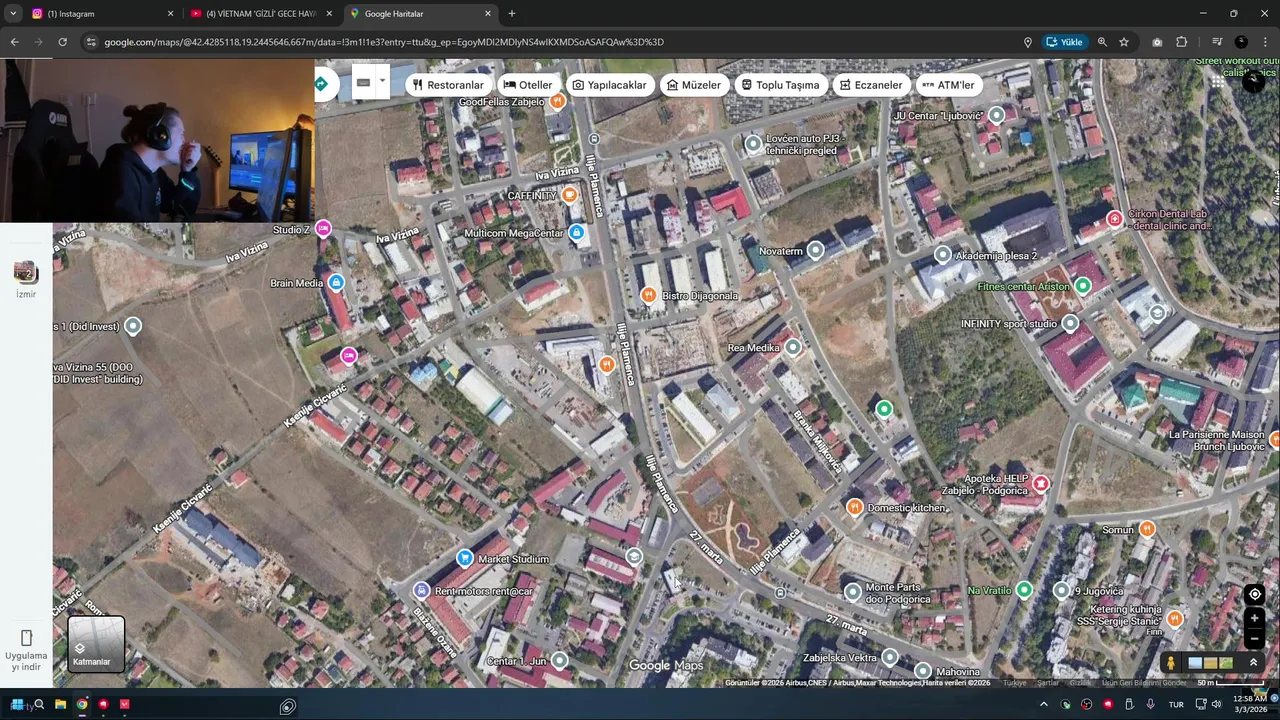
Task: Open a new browser tab with plus
Action: (512, 14)
